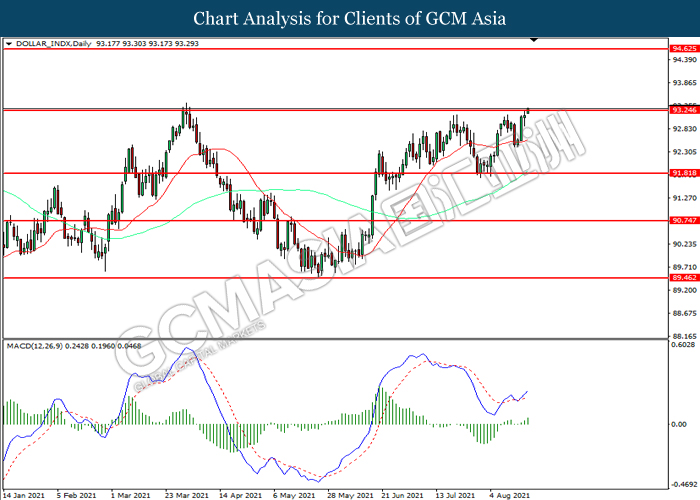This screenshot has width=700, height=500.
Task: Click the 5 Feb 2021 date label
Action: pyautogui.click(x=76, y=496)
